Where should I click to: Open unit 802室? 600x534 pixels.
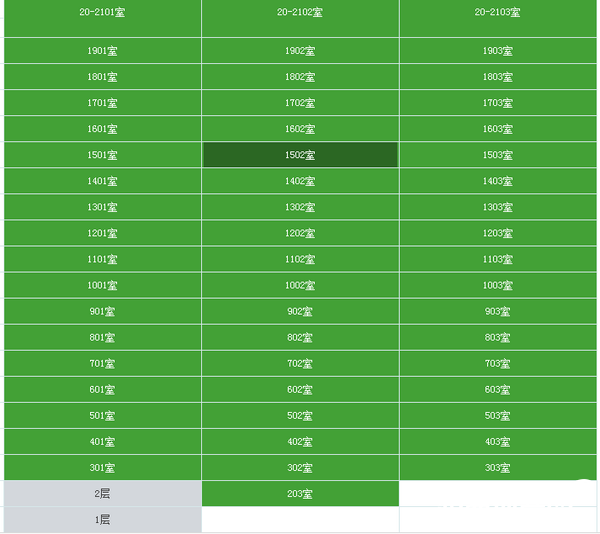pos(300,337)
